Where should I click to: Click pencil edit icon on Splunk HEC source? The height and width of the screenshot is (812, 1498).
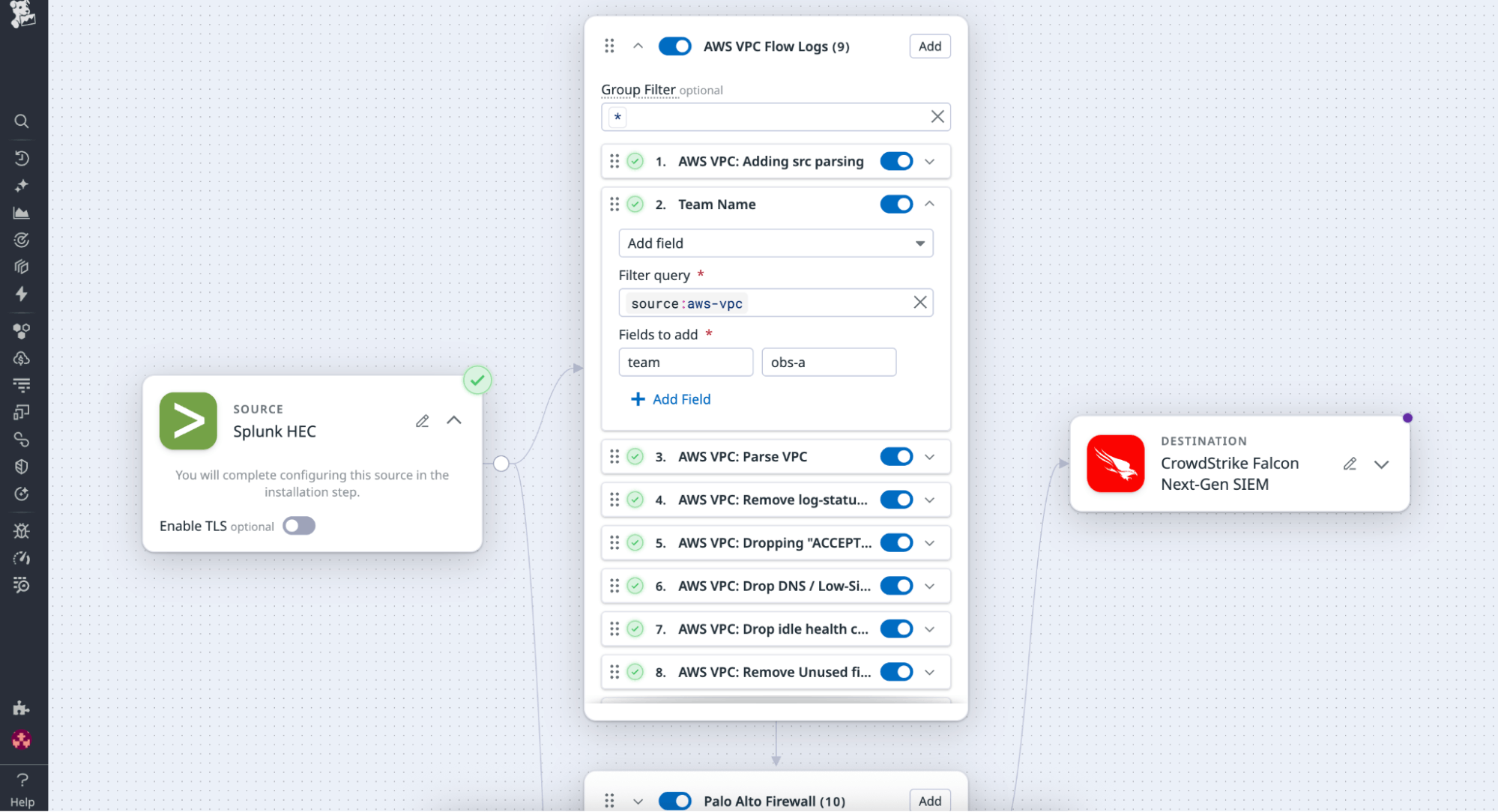click(x=423, y=421)
